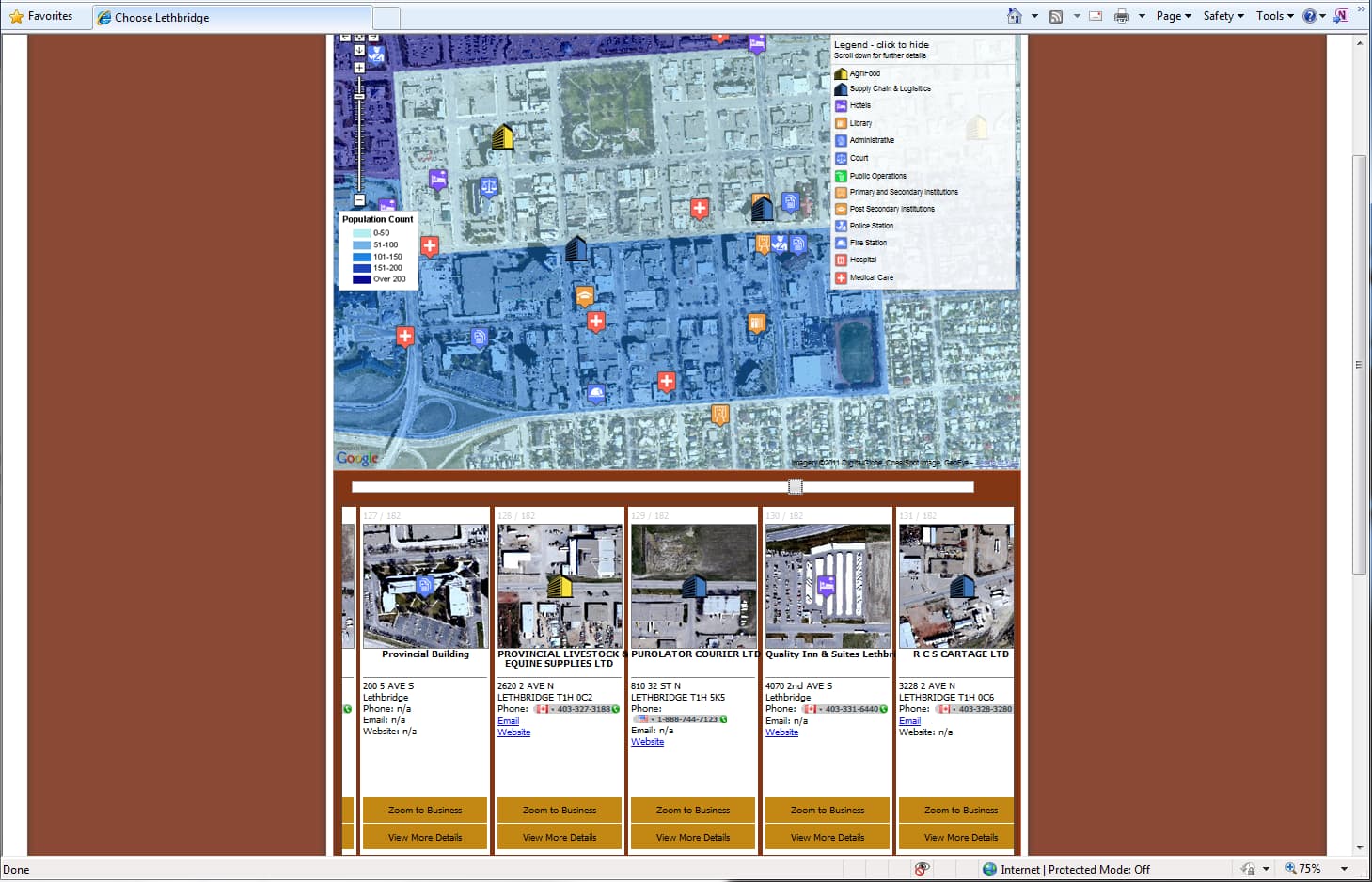
Task: Expand the toolbar overflow chevron
Action: coord(1361,9)
